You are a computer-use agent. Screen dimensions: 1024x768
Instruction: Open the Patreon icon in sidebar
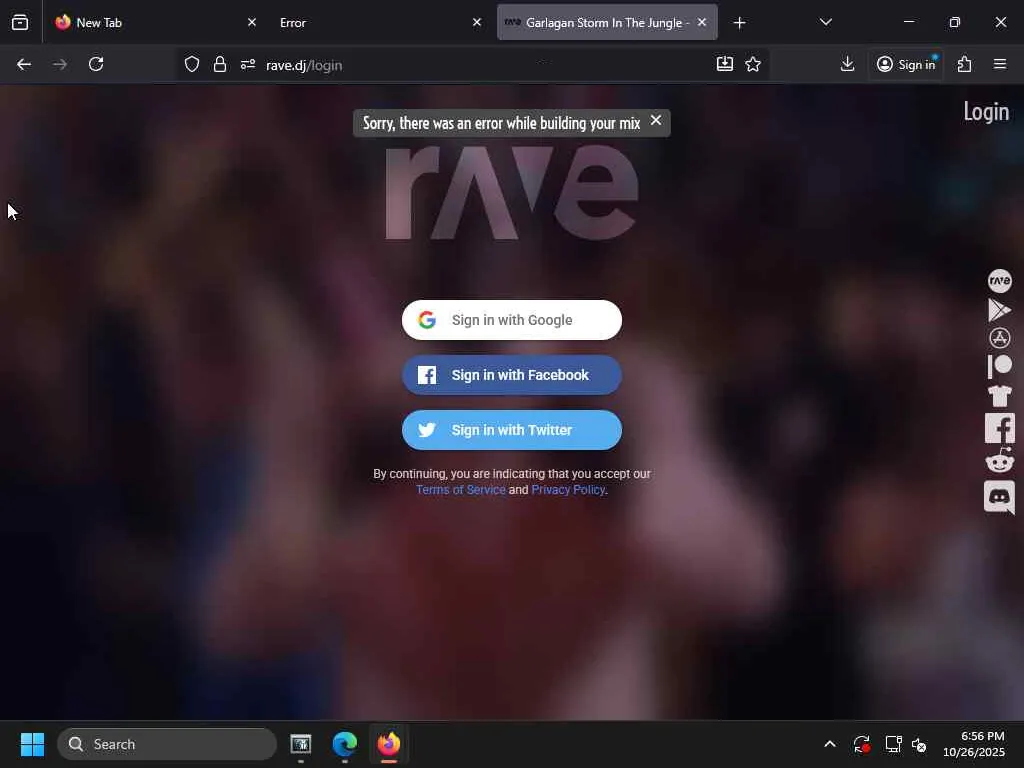[x=999, y=366]
